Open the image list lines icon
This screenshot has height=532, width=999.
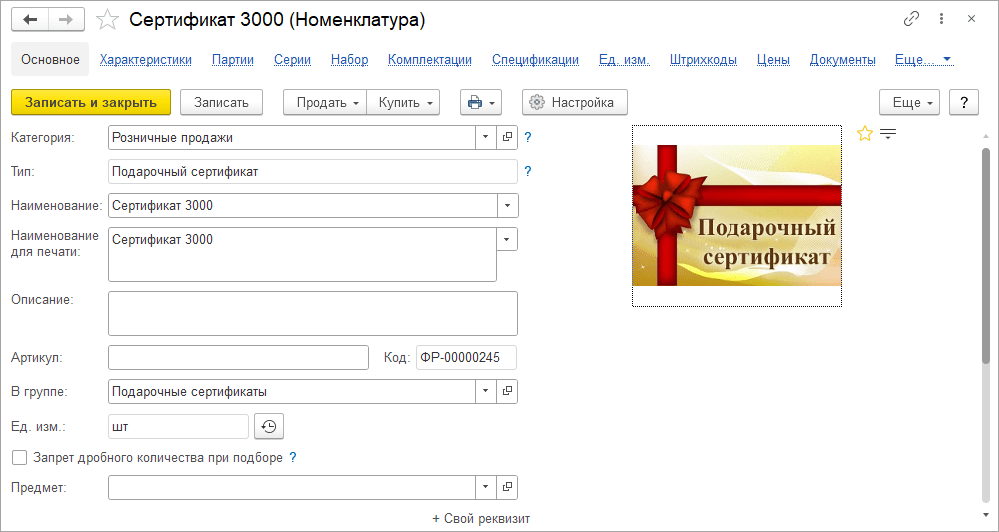(x=888, y=133)
